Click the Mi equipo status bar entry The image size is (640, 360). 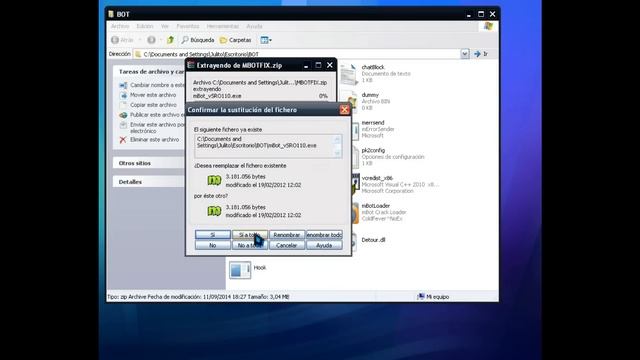pyautogui.click(x=433, y=297)
